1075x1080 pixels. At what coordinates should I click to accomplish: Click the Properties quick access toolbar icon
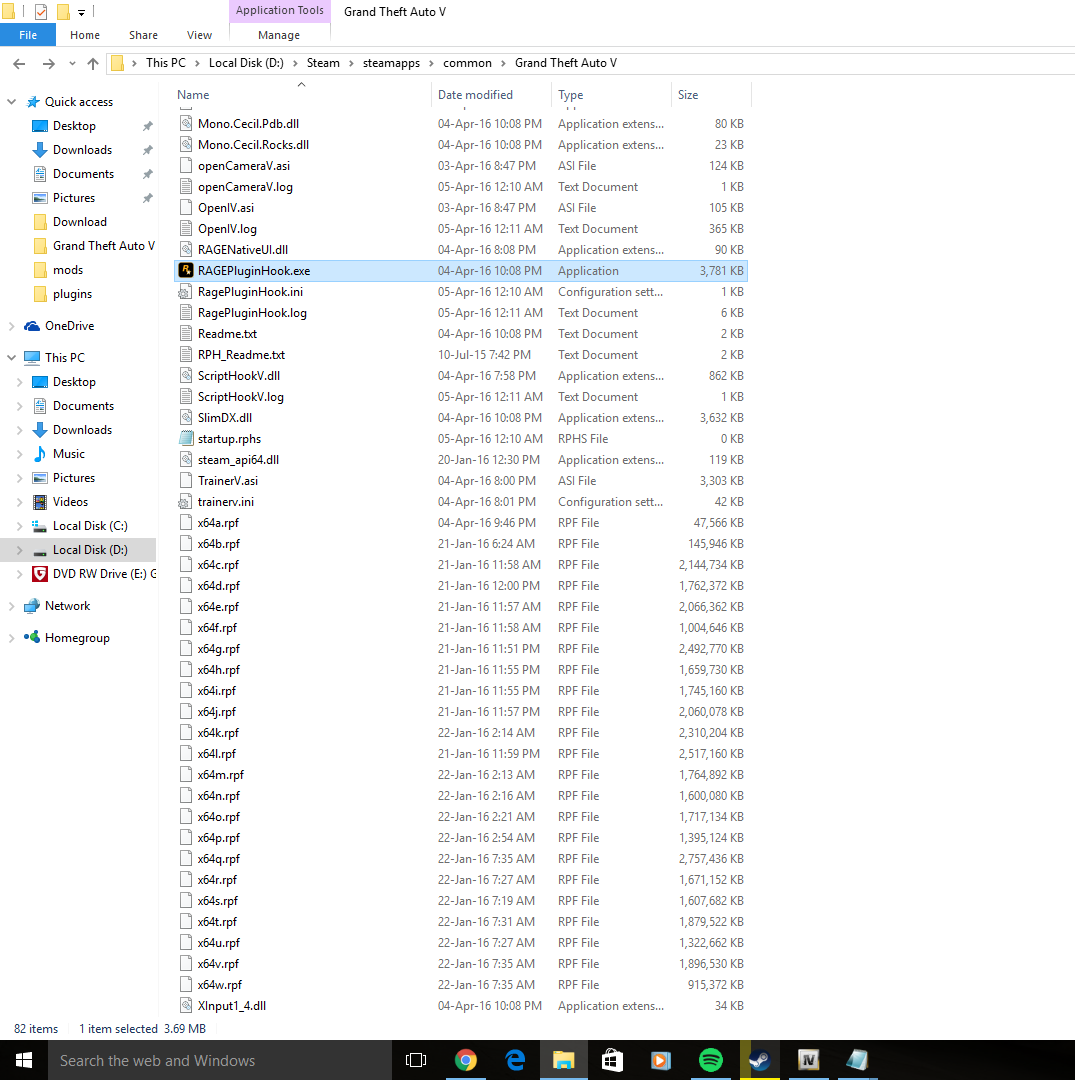click(41, 12)
